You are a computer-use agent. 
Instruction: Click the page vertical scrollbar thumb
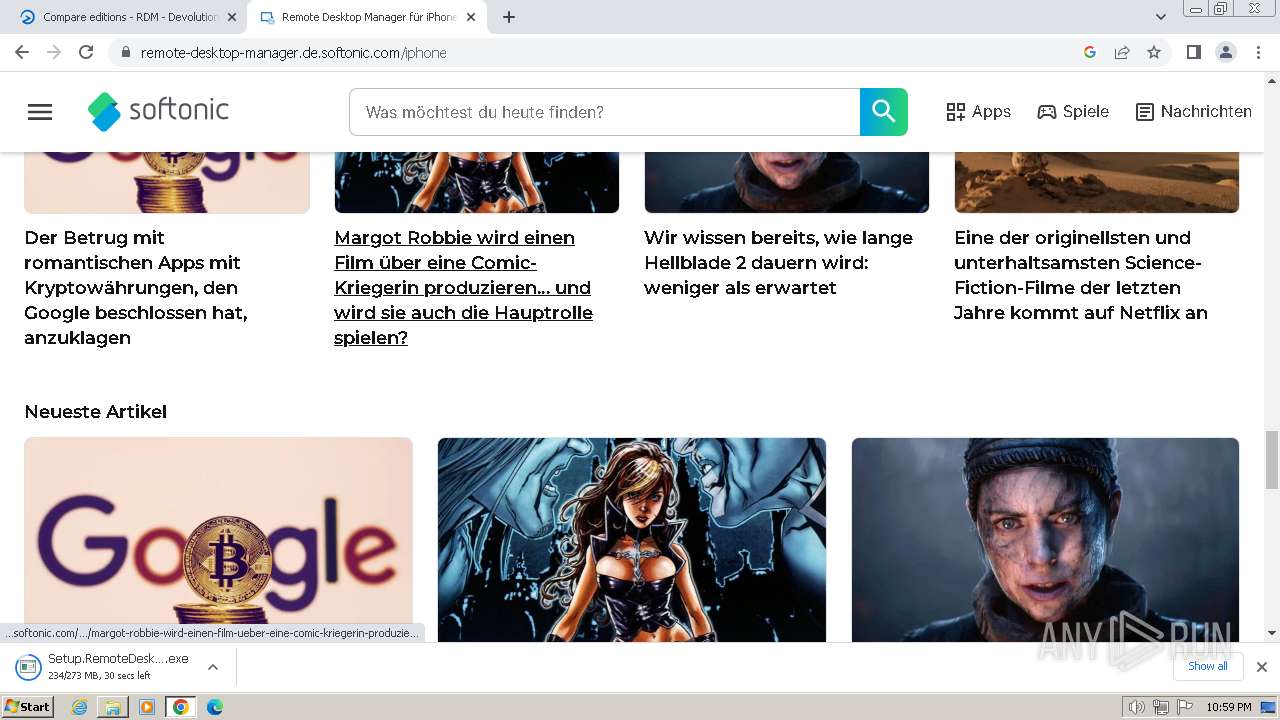point(1272,460)
